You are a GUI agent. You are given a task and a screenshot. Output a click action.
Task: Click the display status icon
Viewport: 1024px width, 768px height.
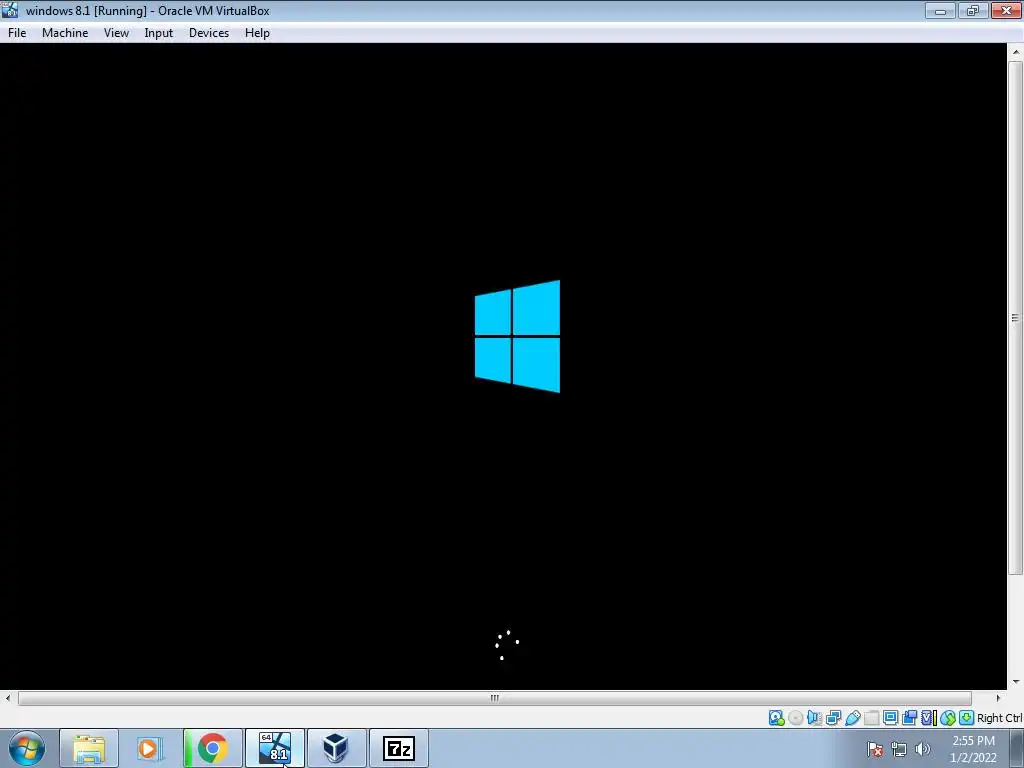(890, 718)
